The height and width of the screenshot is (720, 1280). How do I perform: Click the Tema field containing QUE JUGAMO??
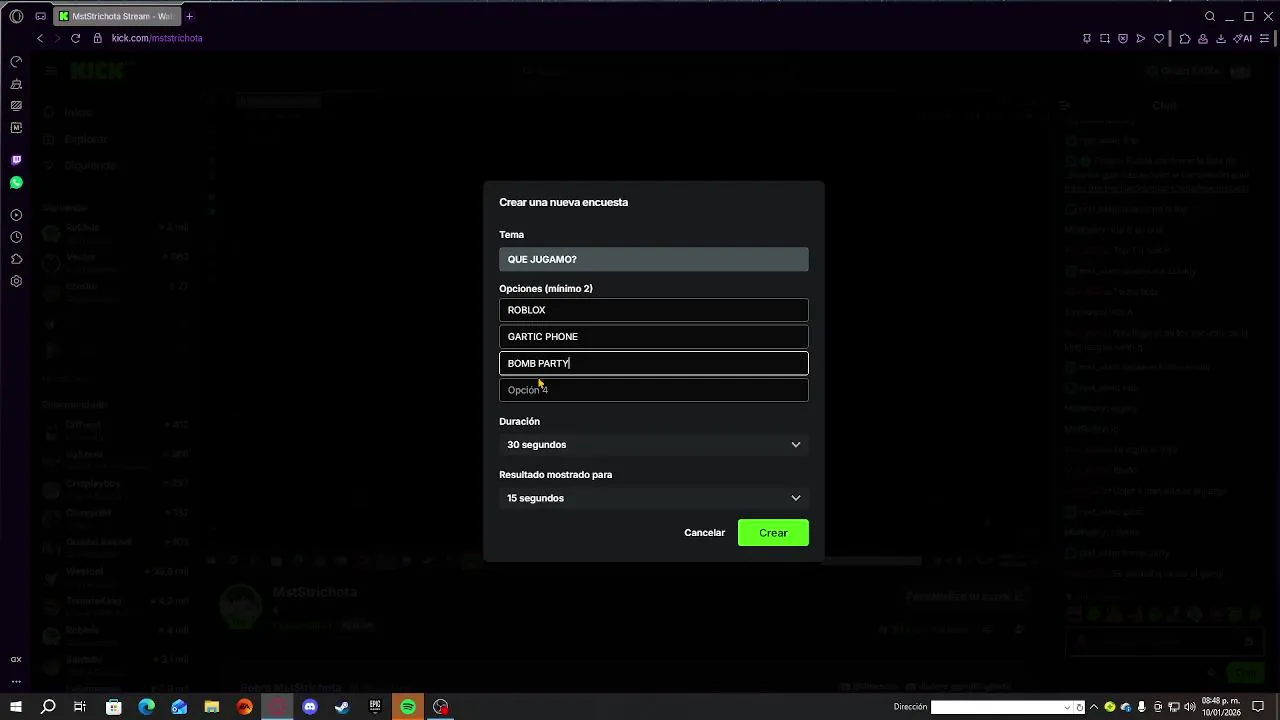click(654, 259)
